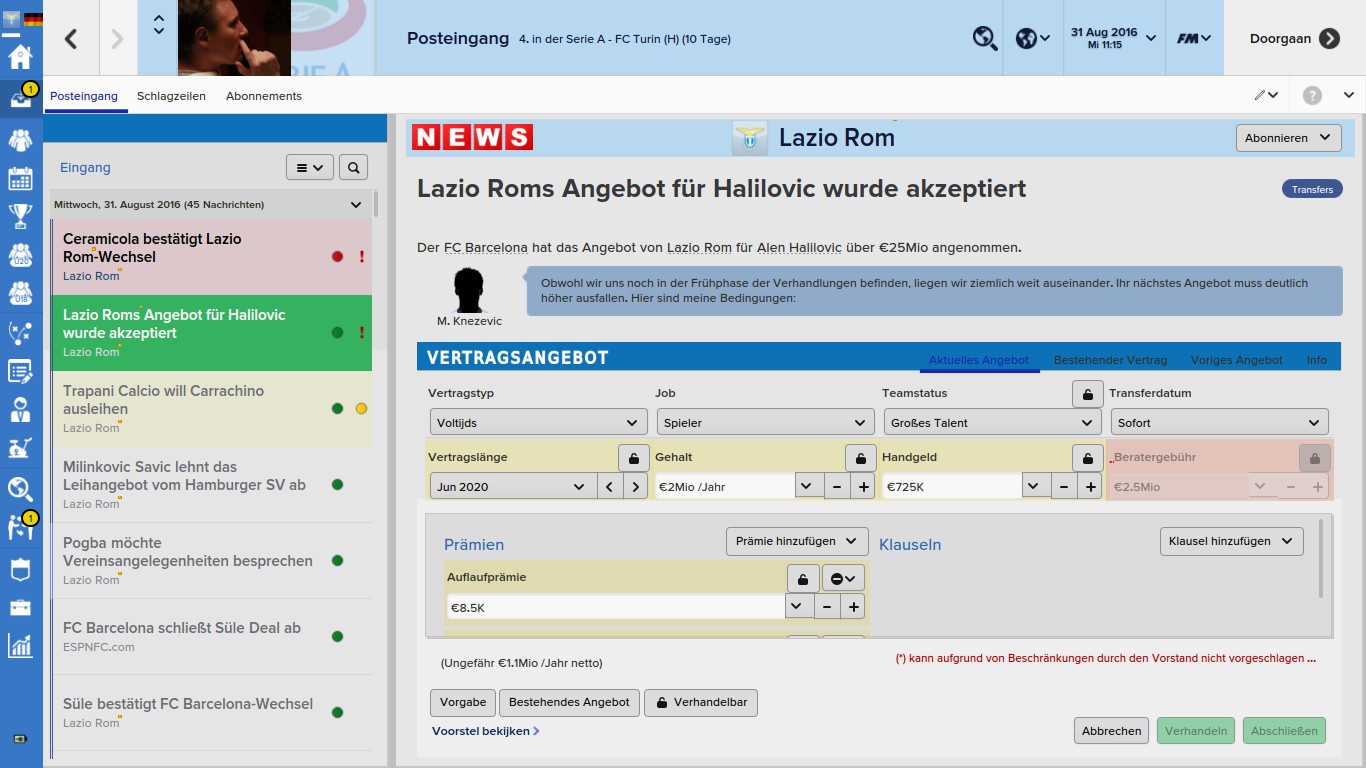This screenshot has width=1366, height=768.
Task: Click the Abbrechen button
Action: 1111,730
